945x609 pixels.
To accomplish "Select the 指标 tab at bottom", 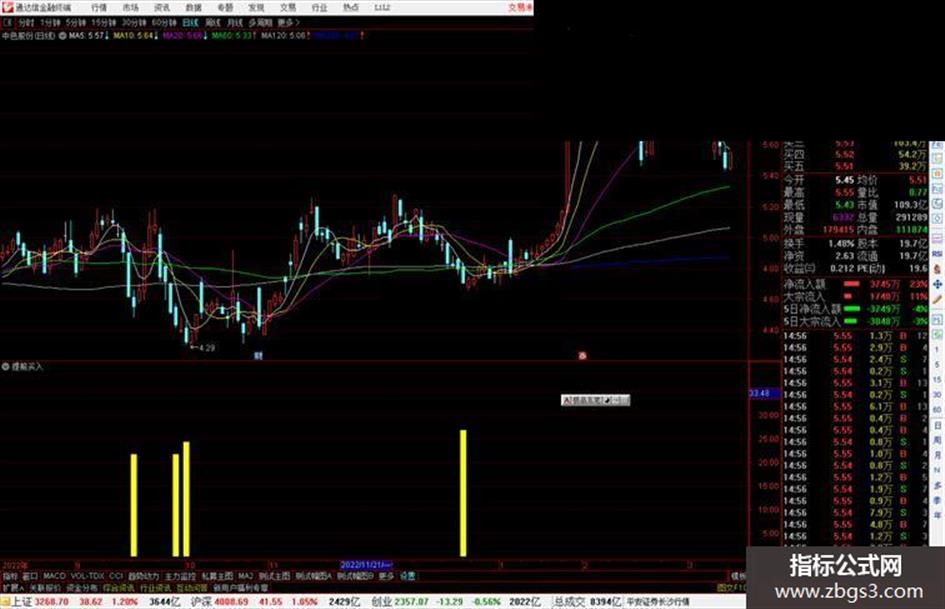I will pyautogui.click(x=11, y=576).
